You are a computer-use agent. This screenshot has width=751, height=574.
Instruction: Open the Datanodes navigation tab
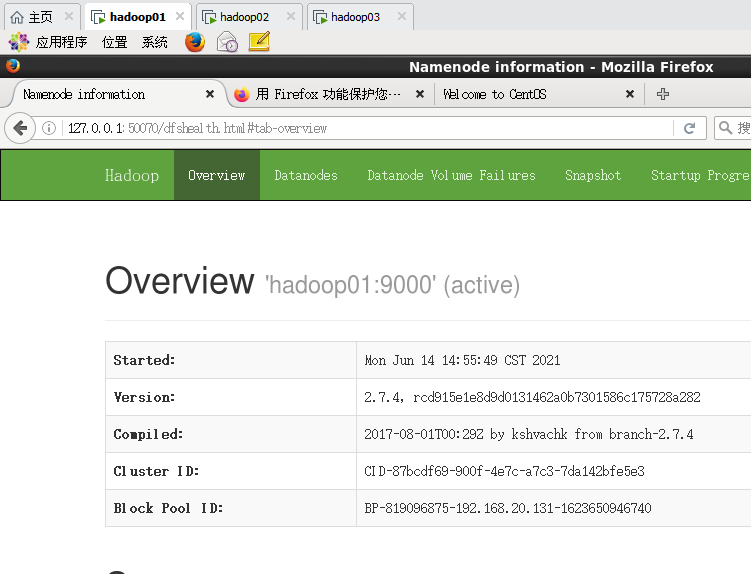306,175
